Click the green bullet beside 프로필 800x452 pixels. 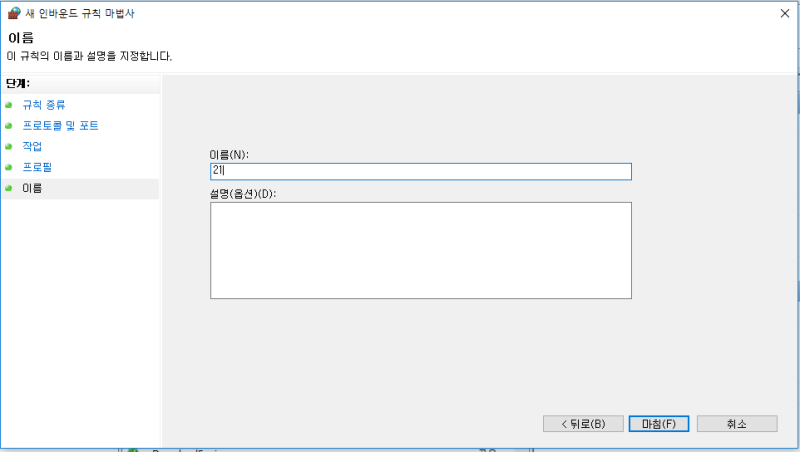pos(9,167)
